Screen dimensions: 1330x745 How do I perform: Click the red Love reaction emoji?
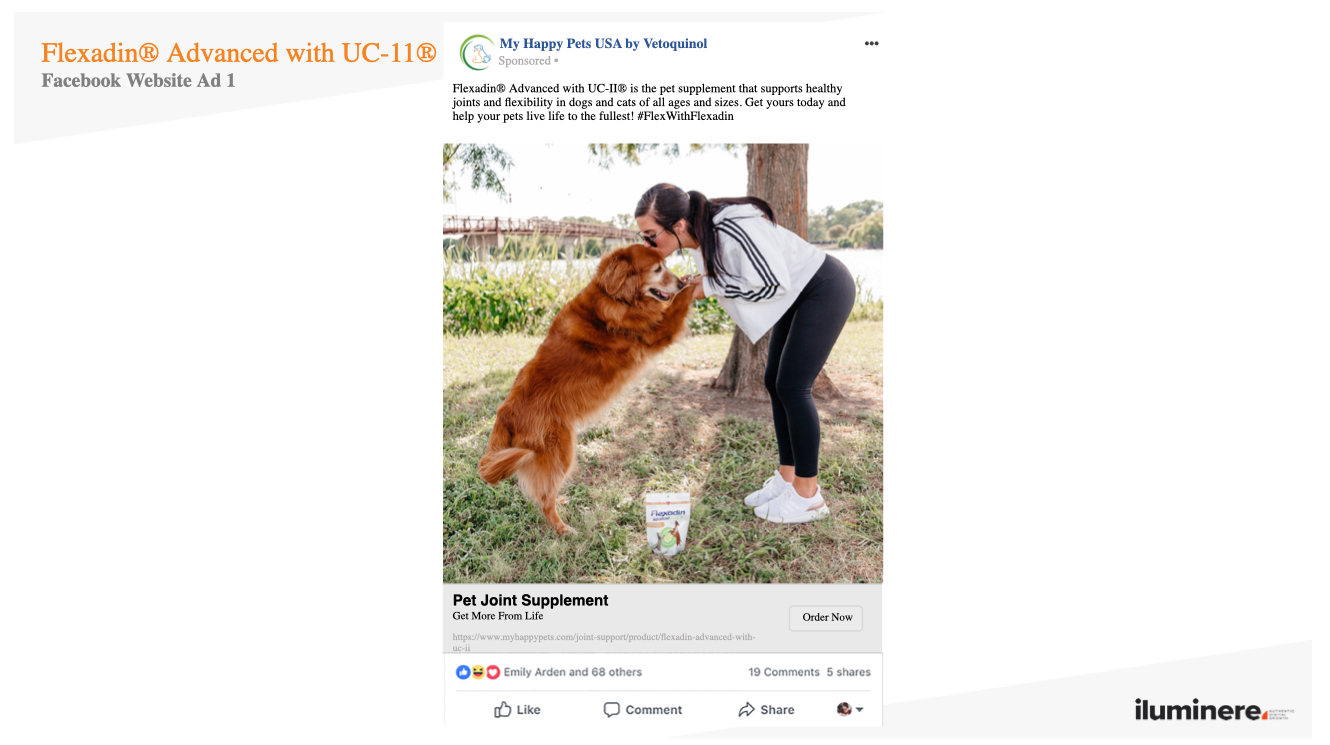(493, 672)
